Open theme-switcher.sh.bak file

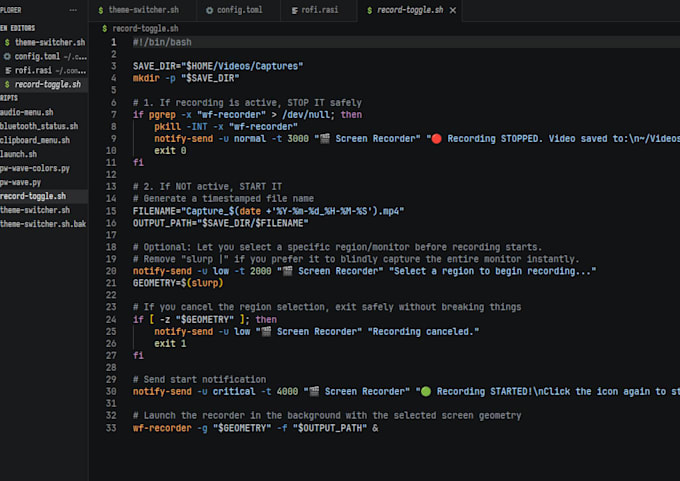tap(43, 224)
